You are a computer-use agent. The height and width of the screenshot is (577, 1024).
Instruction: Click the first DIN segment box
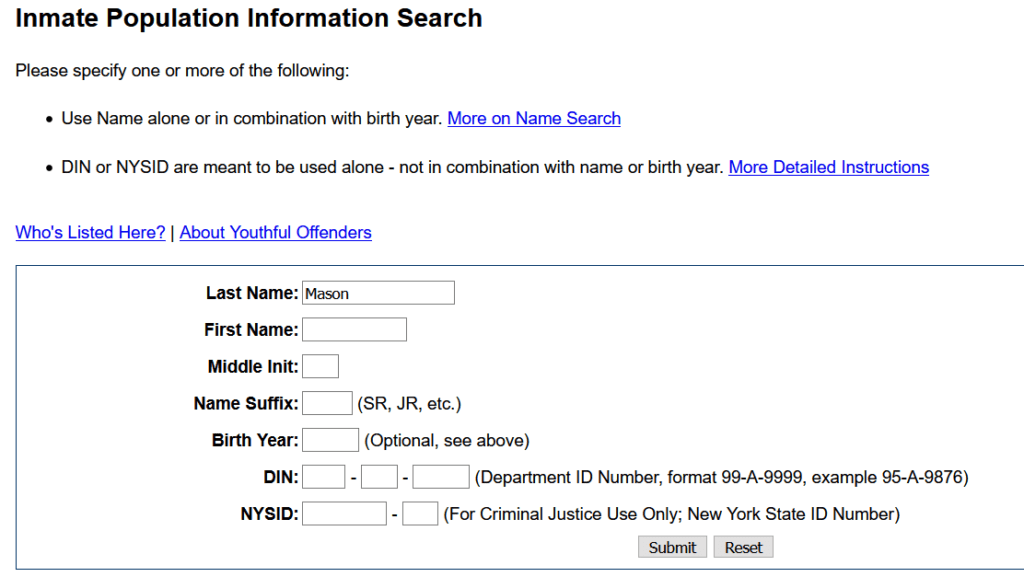pos(323,476)
